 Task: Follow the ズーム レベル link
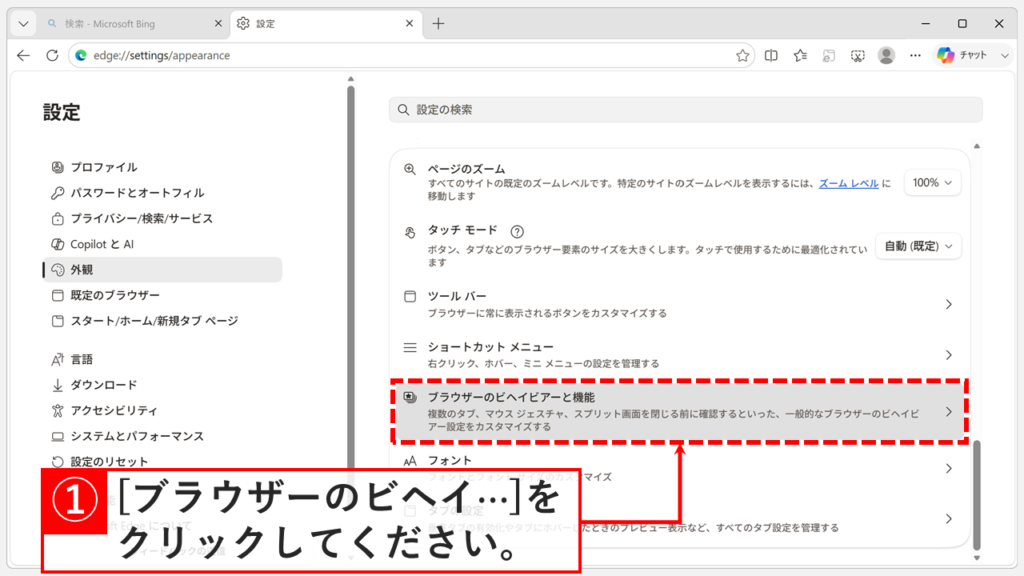pos(848,184)
